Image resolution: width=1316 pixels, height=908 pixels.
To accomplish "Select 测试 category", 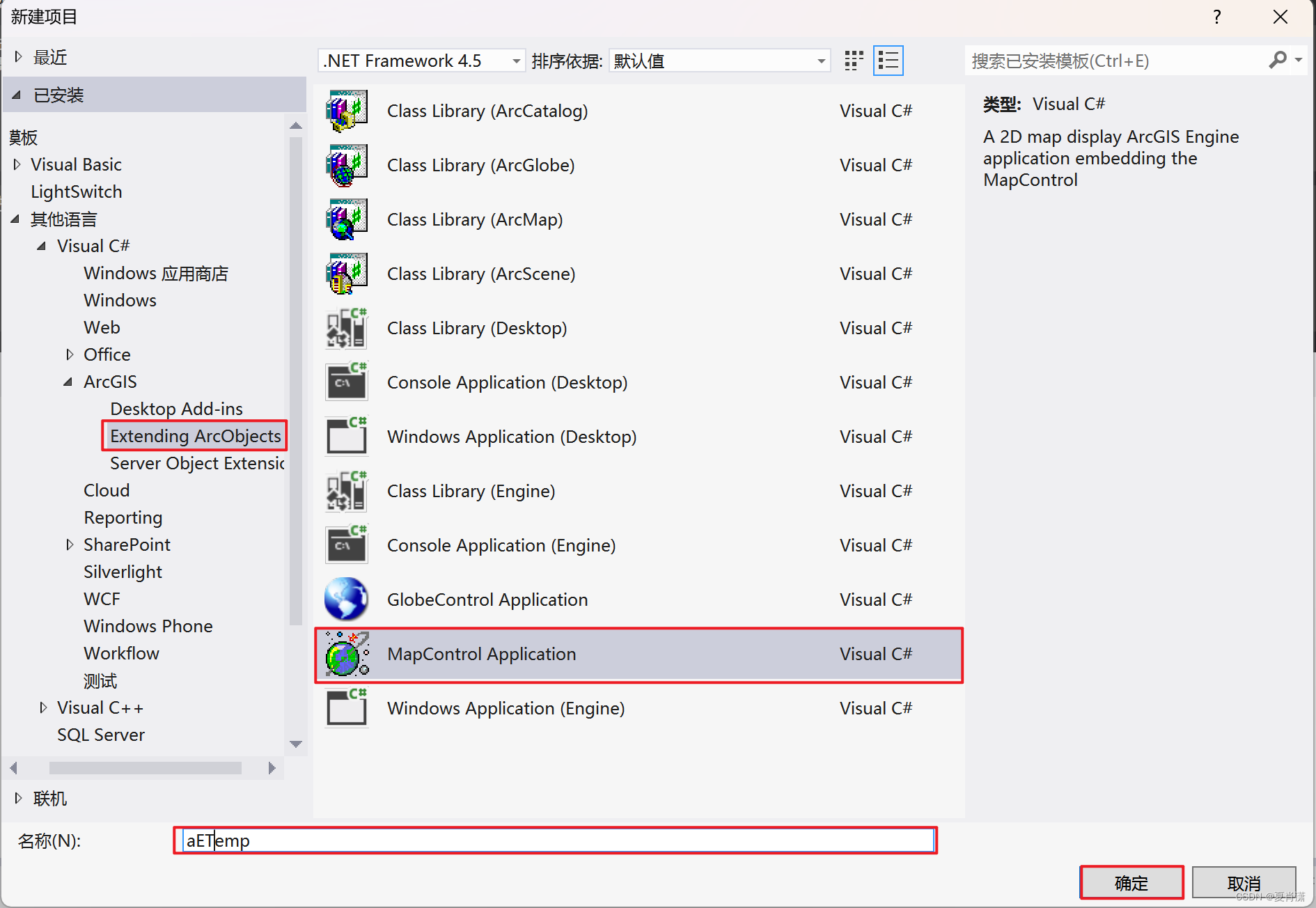I will click(x=100, y=680).
